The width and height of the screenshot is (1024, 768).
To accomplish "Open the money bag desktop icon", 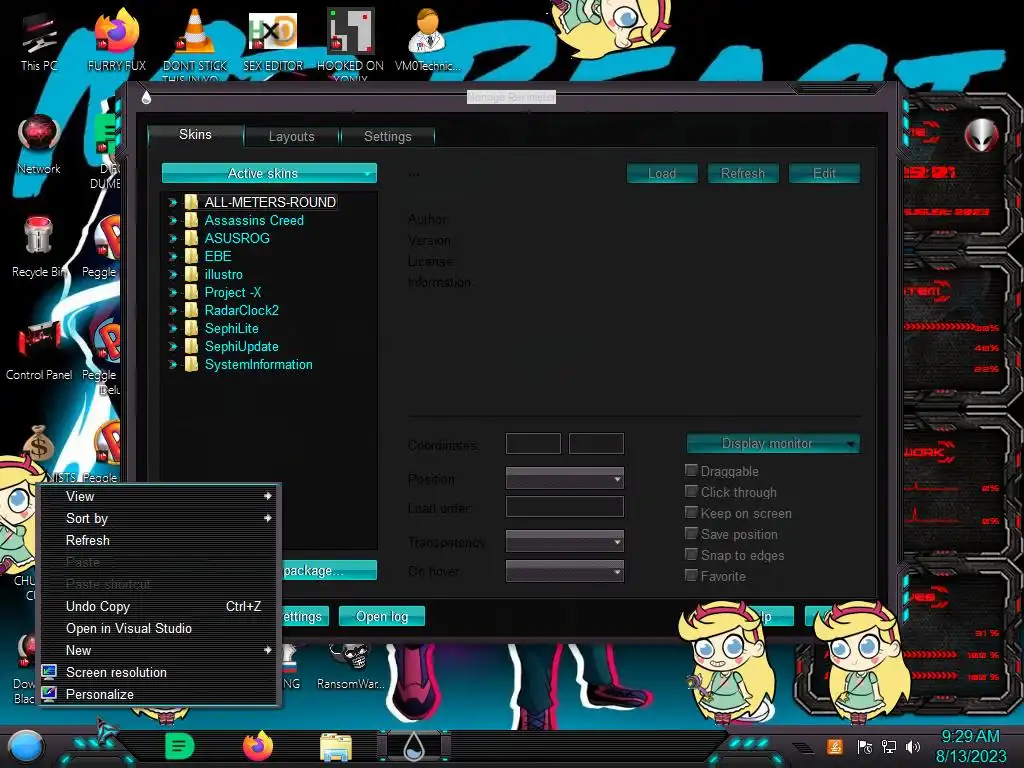I will click(x=39, y=445).
